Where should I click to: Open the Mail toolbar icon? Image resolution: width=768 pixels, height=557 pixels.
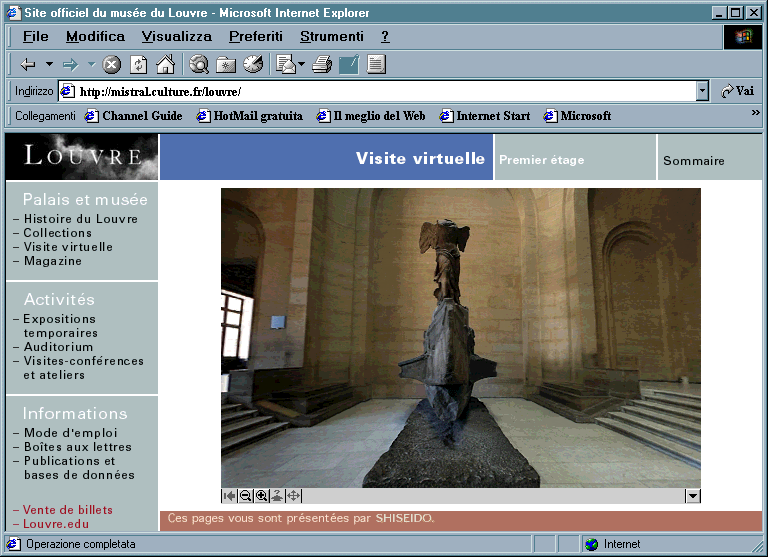[x=286, y=64]
